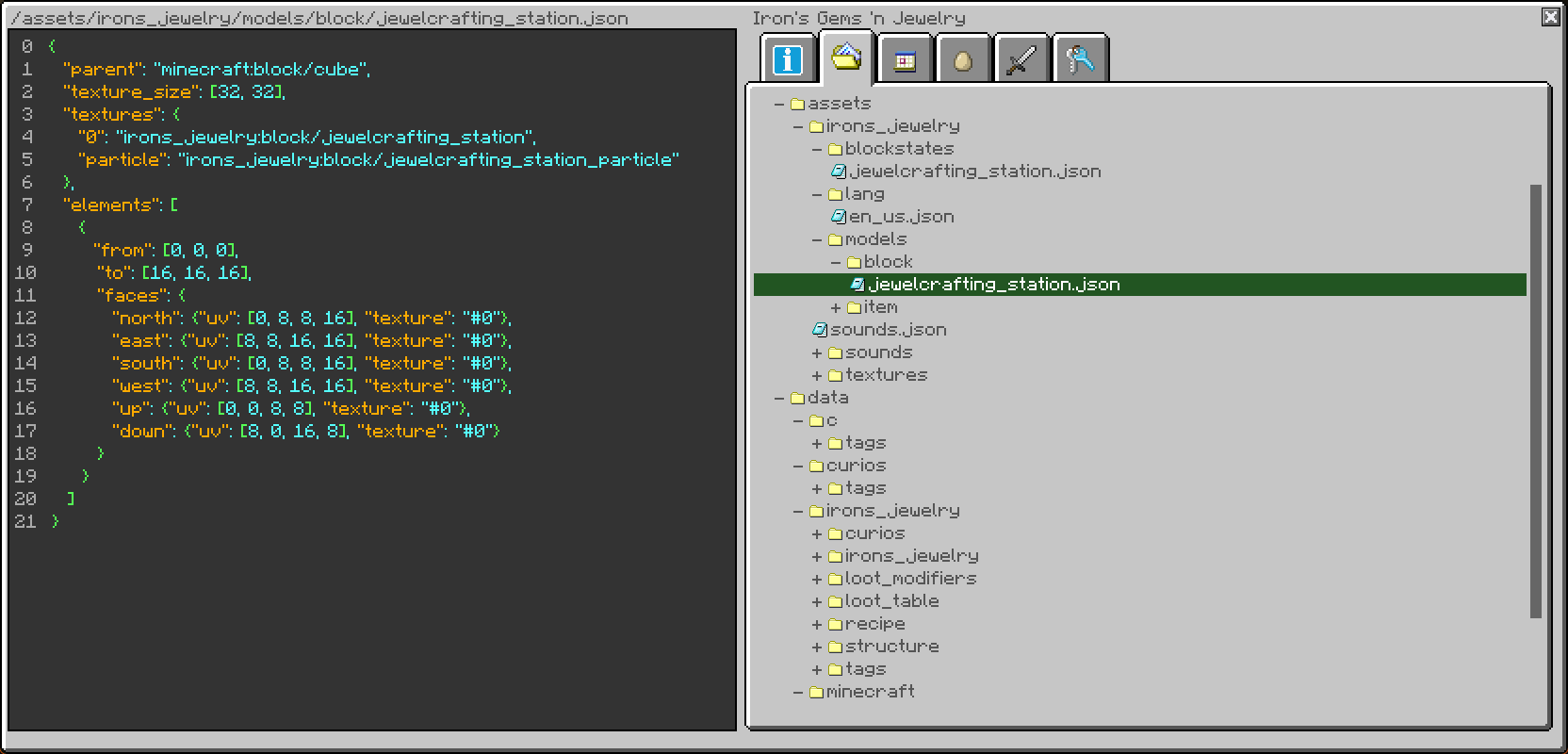The width and height of the screenshot is (1568, 754).
Task: Collapse the data folder
Action: (x=779, y=398)
